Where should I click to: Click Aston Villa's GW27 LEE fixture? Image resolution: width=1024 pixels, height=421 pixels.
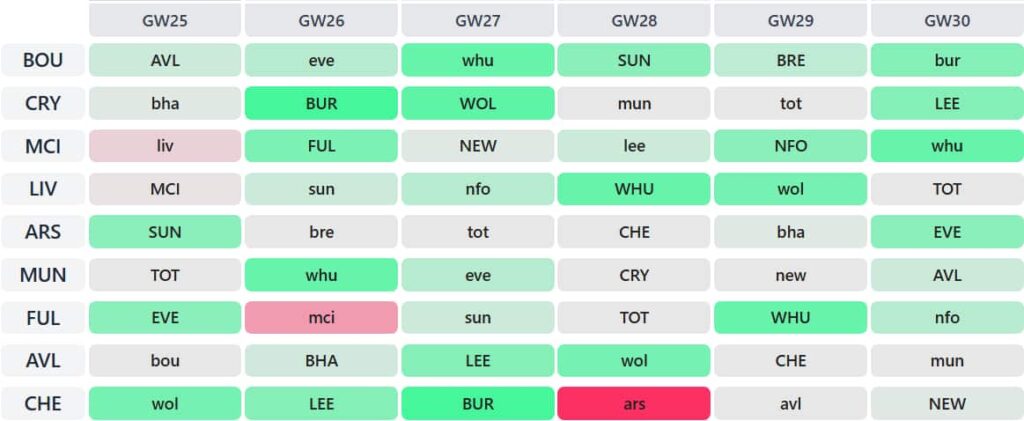pyautogui.click(x=478, y=361)
